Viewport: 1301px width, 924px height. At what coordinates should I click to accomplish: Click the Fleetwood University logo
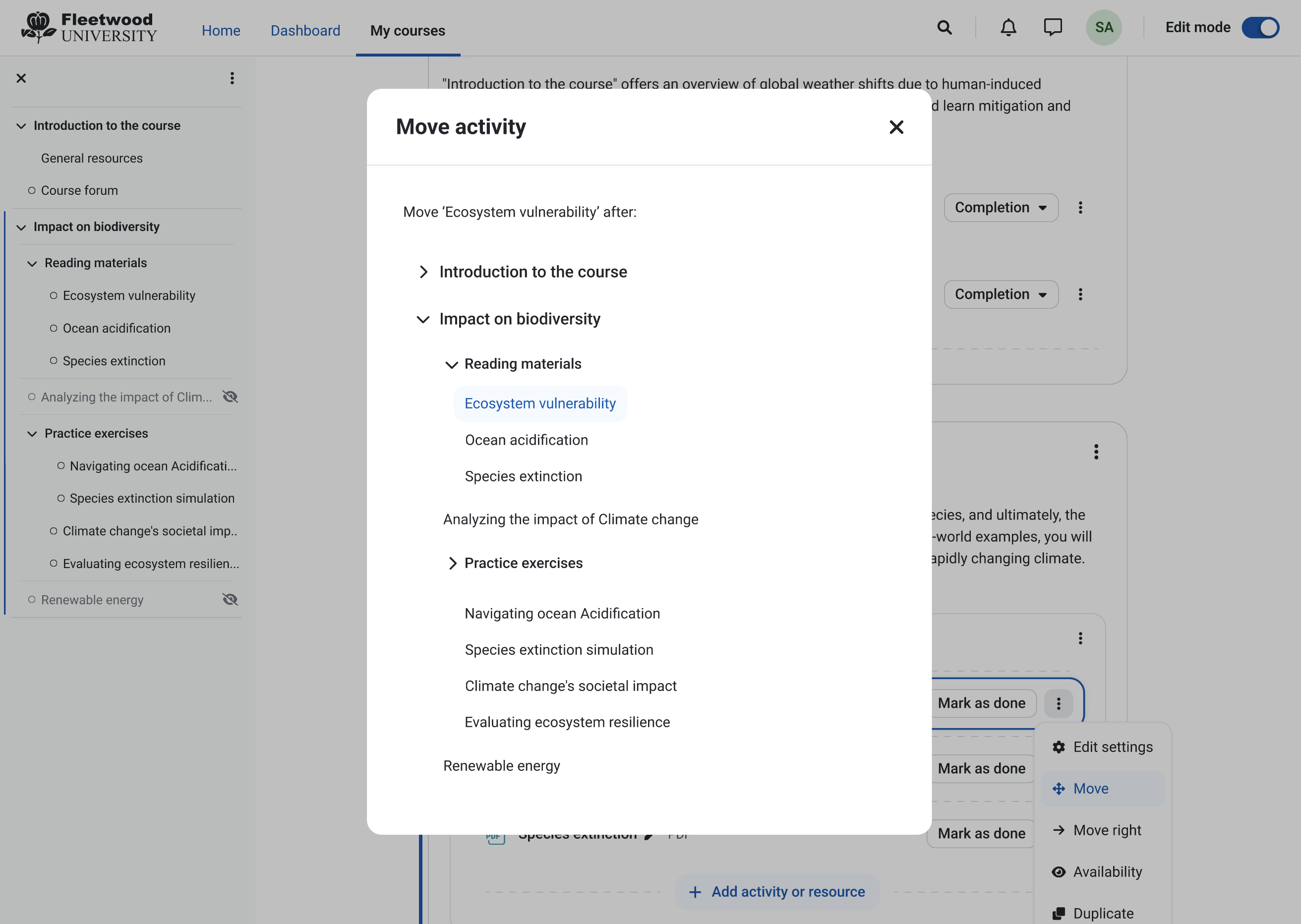(x=89, y=27)
